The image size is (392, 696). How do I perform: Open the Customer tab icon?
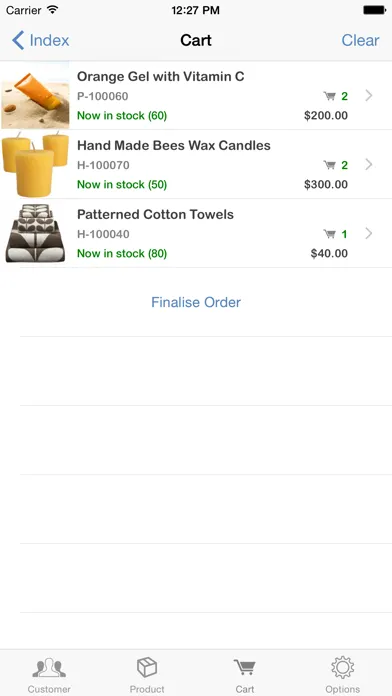[x=49, y=668]
